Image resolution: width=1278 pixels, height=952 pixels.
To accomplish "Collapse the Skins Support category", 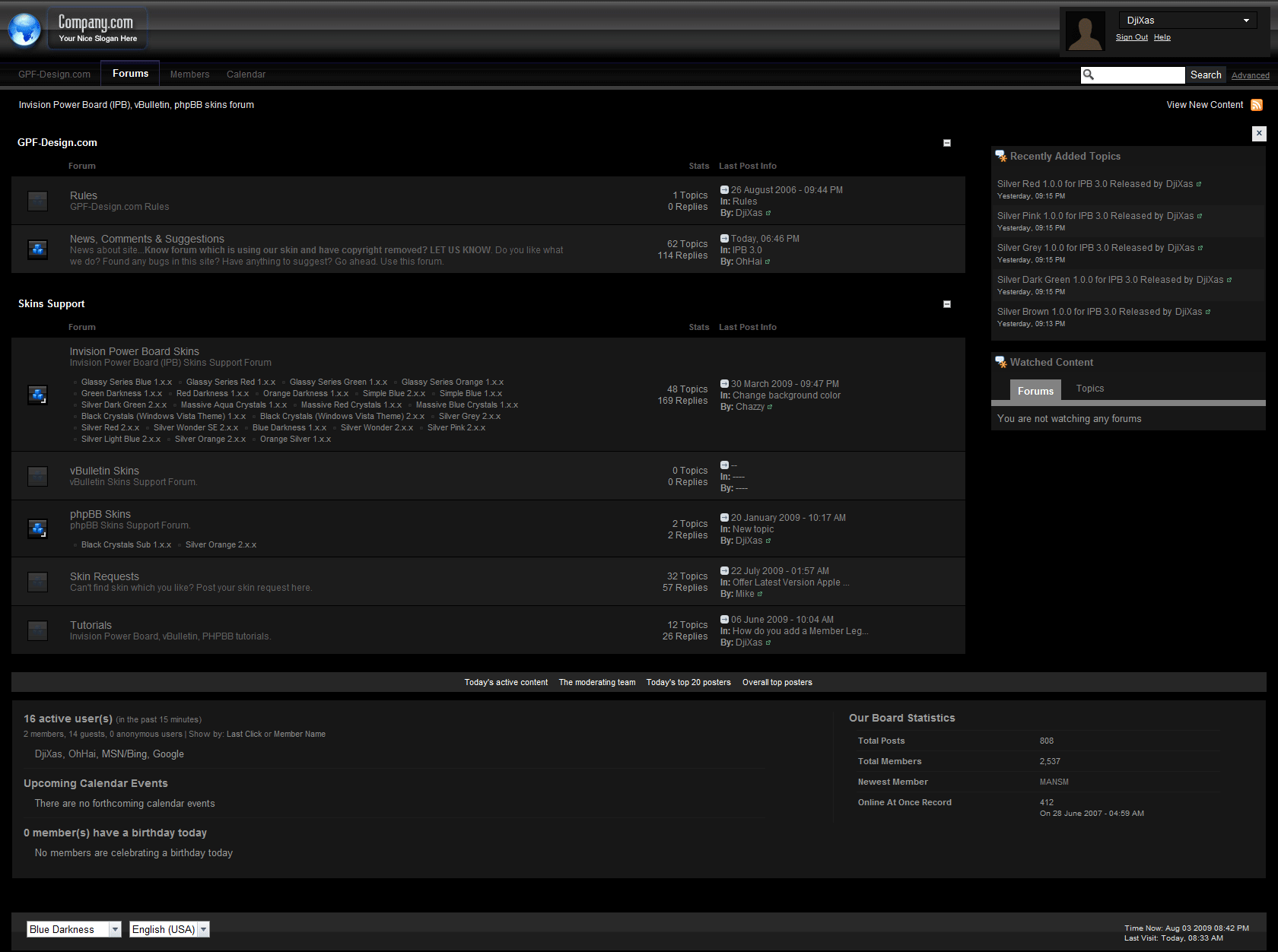I will pyautogui.click(x=947, y=304).
